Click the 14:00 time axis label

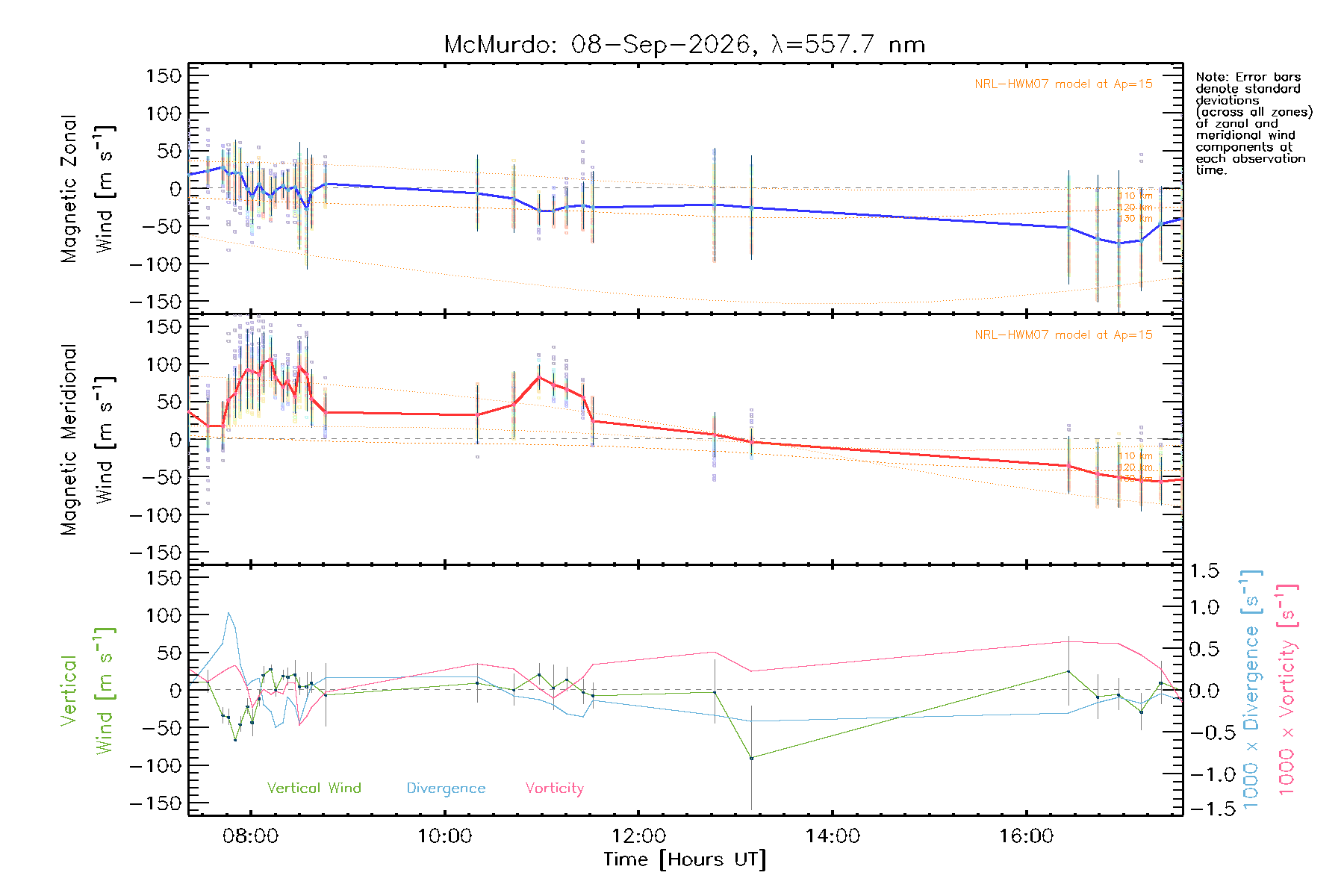833,836
